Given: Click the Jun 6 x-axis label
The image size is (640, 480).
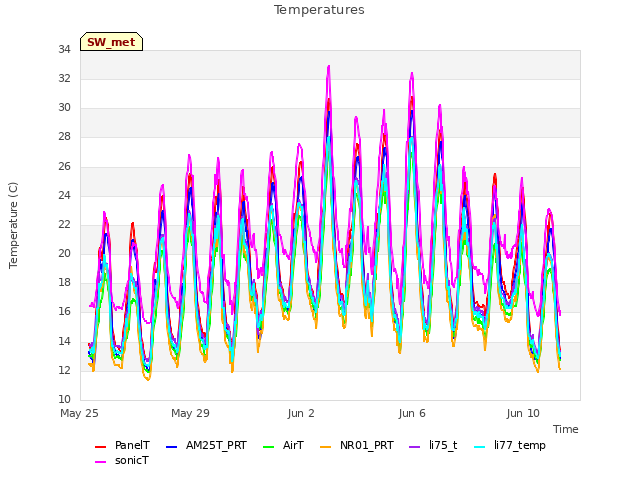Looking at the screenshot, I should tap(412, 413).
